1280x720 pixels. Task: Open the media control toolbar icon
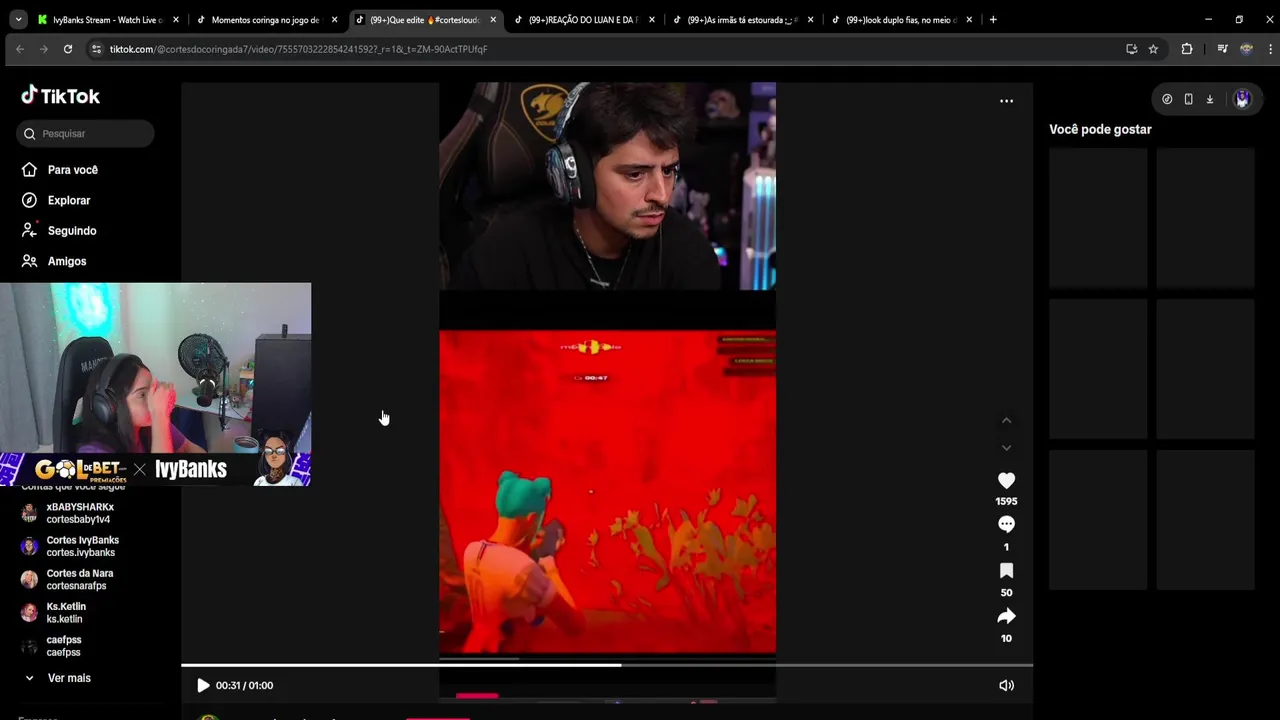pyautogui.click(x=1222, y=49)
